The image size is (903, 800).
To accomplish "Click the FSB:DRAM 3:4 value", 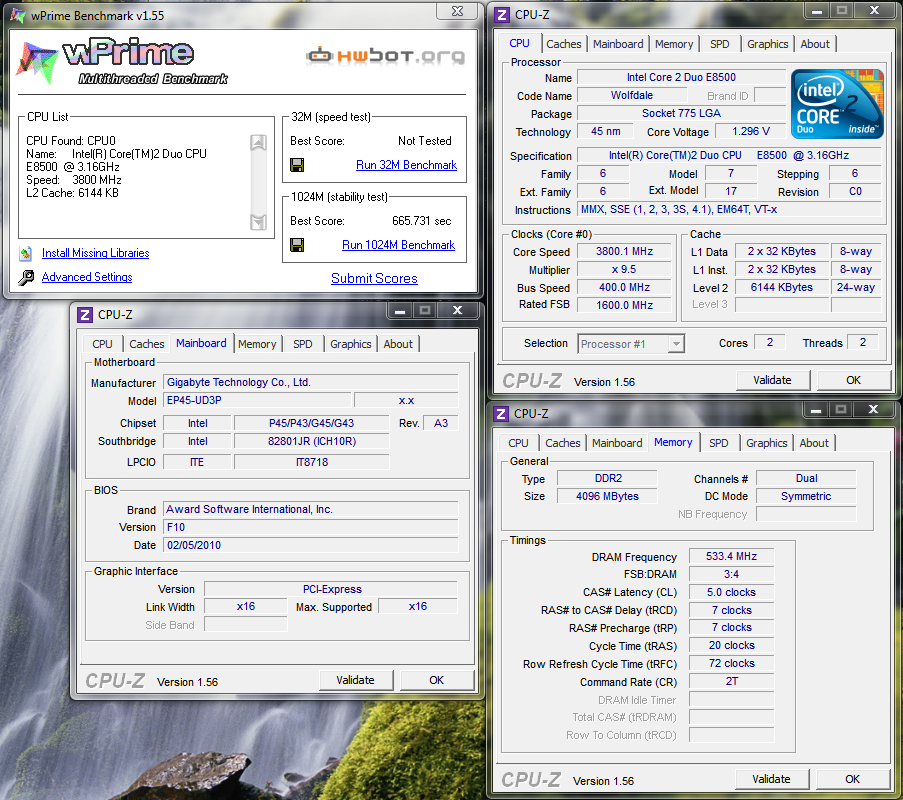I will point(731,574).
